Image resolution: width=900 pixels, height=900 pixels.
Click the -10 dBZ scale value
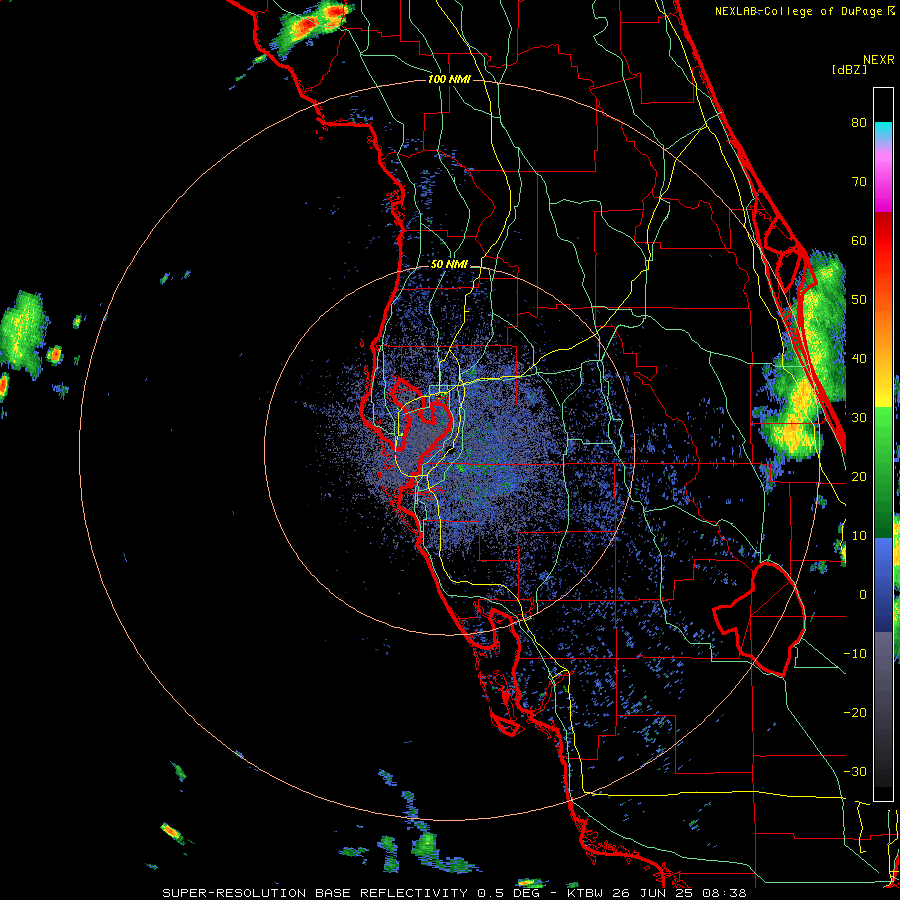point(855,654)
